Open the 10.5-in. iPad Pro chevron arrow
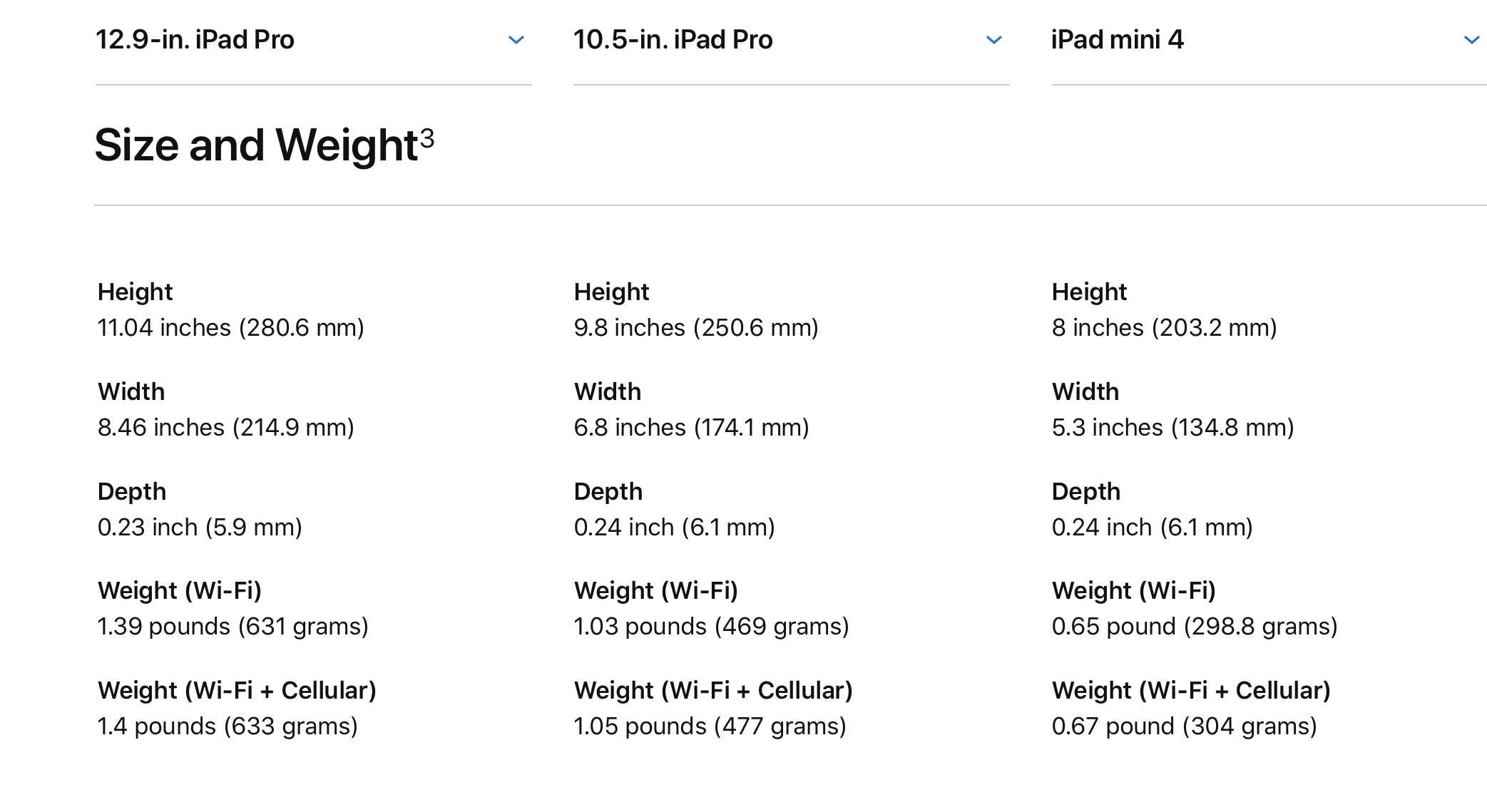 993,40
